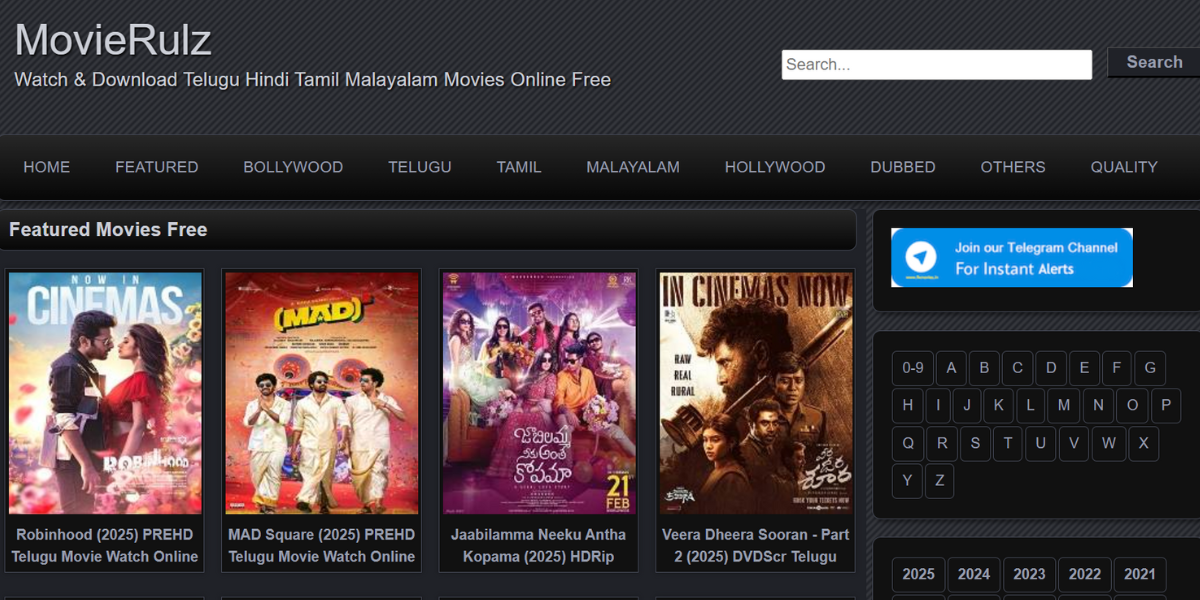Go to the TAMIL section
The width and height of the screenshot is (1200, 600).
tap(519, 167)
